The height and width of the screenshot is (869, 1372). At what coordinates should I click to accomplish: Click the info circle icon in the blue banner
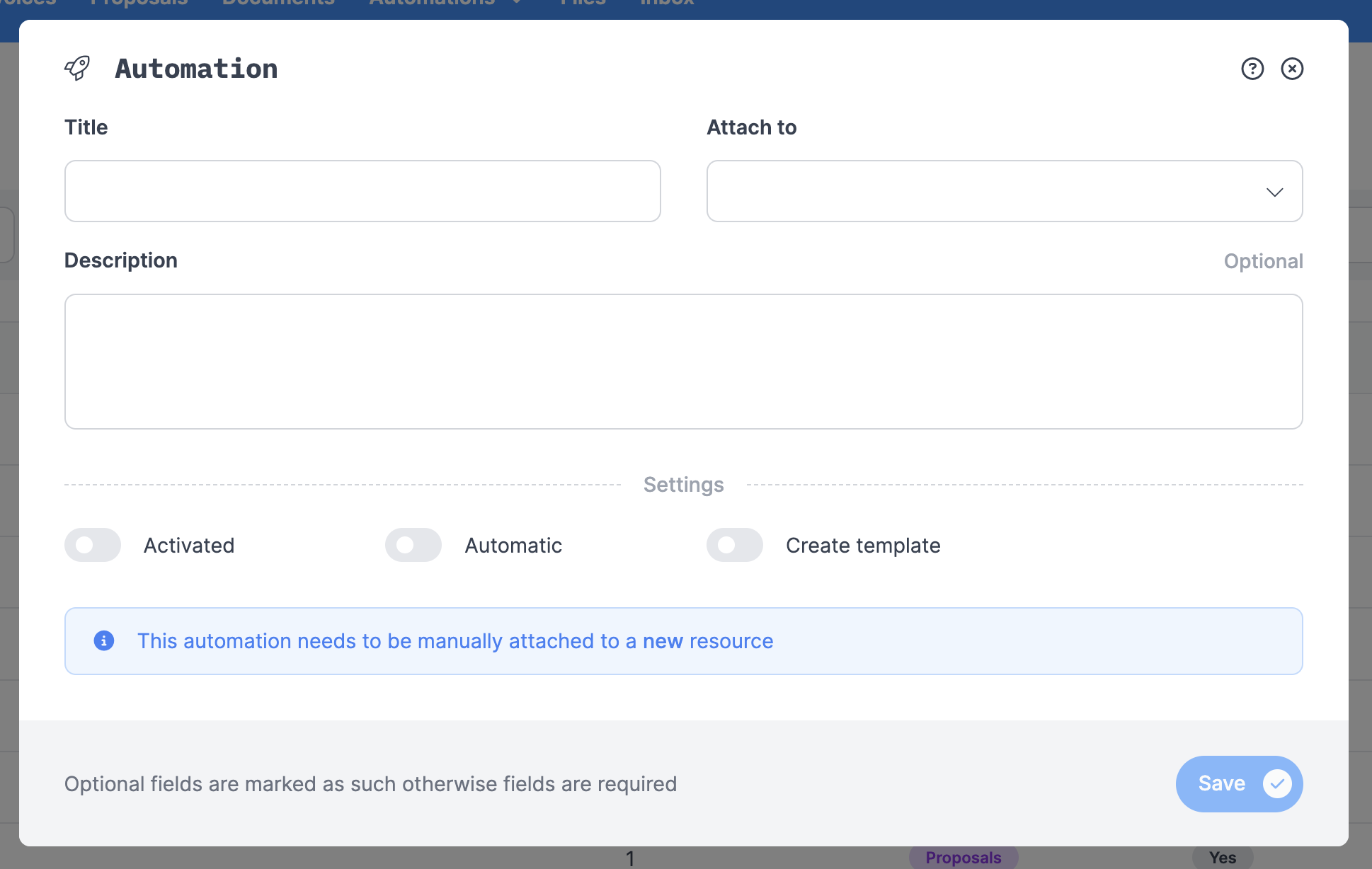(x=104, y=640)
